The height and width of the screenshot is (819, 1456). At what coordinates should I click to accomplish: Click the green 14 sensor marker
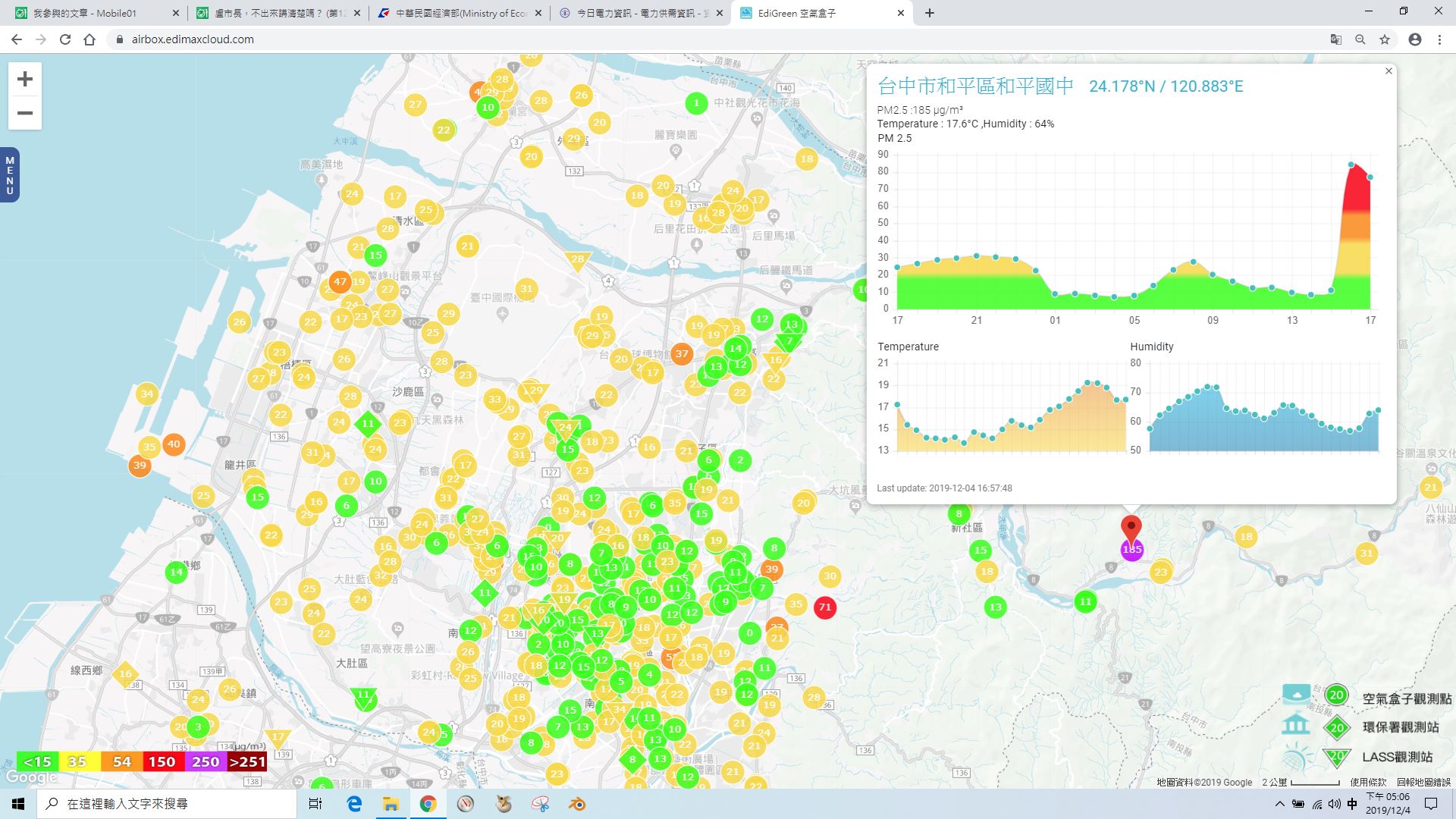177,572
